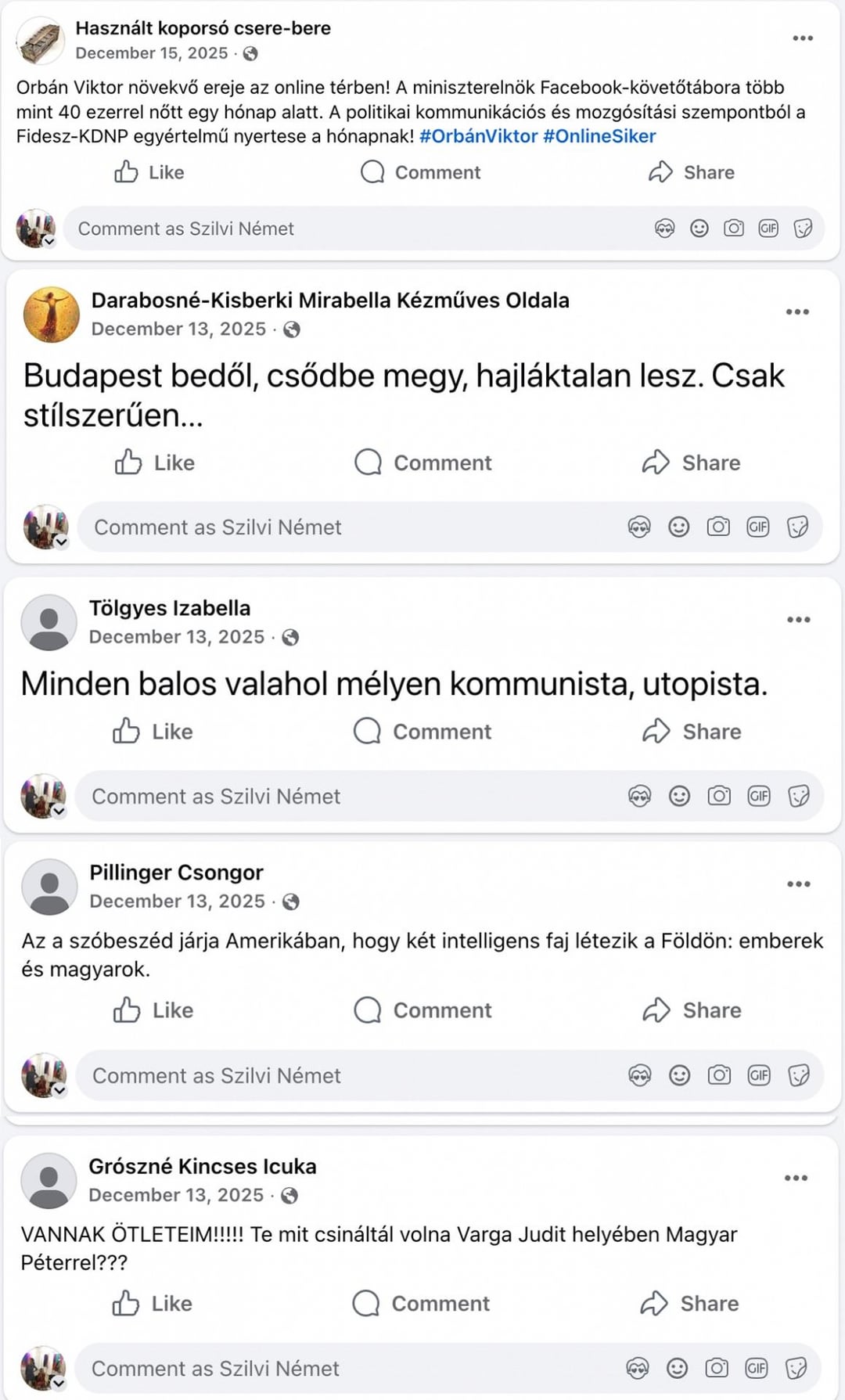
Task: Open Pillinger Csongor's profile name
Action: click(176, 873)
